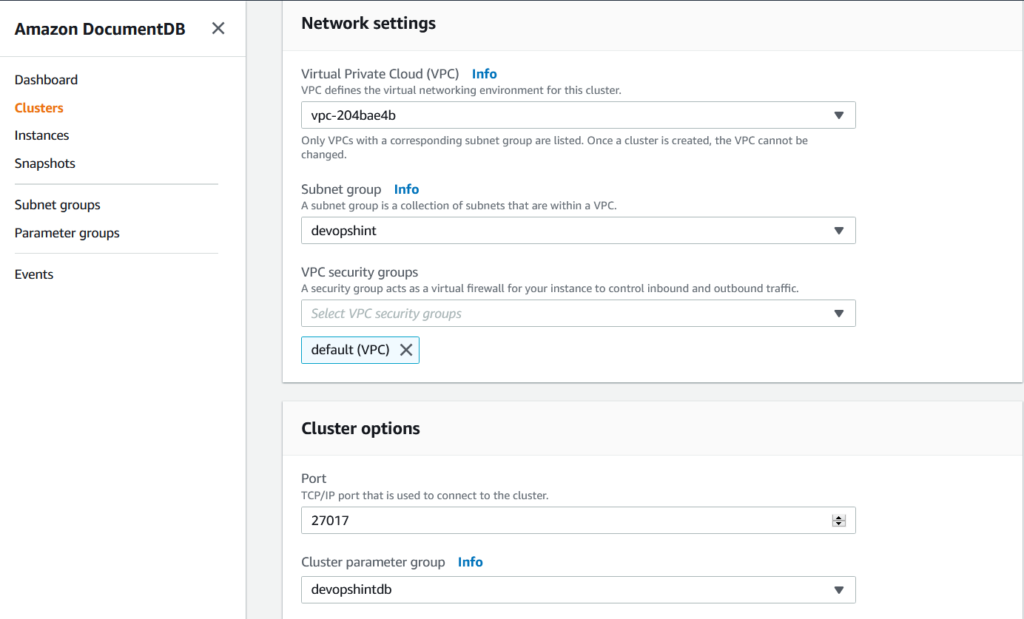
Task: Click the Cluster options heading
Action: pos(360,428)
